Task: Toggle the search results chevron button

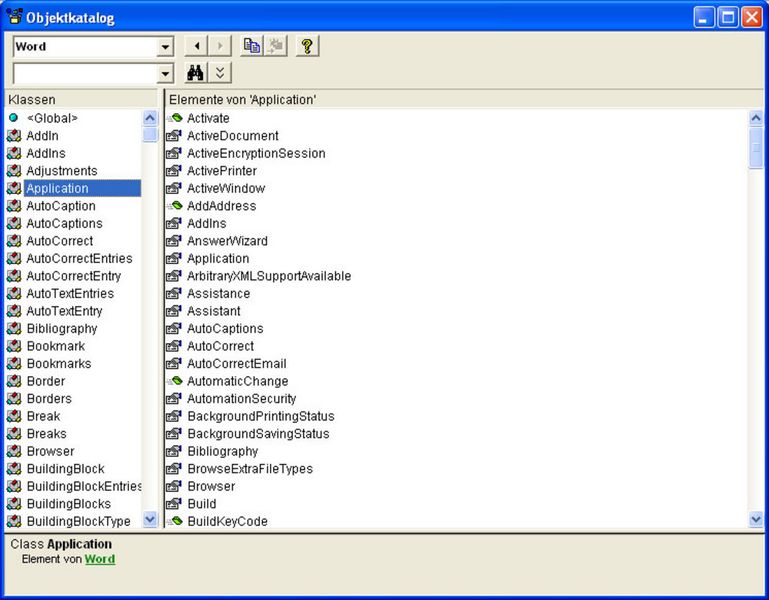Action: 220,73
